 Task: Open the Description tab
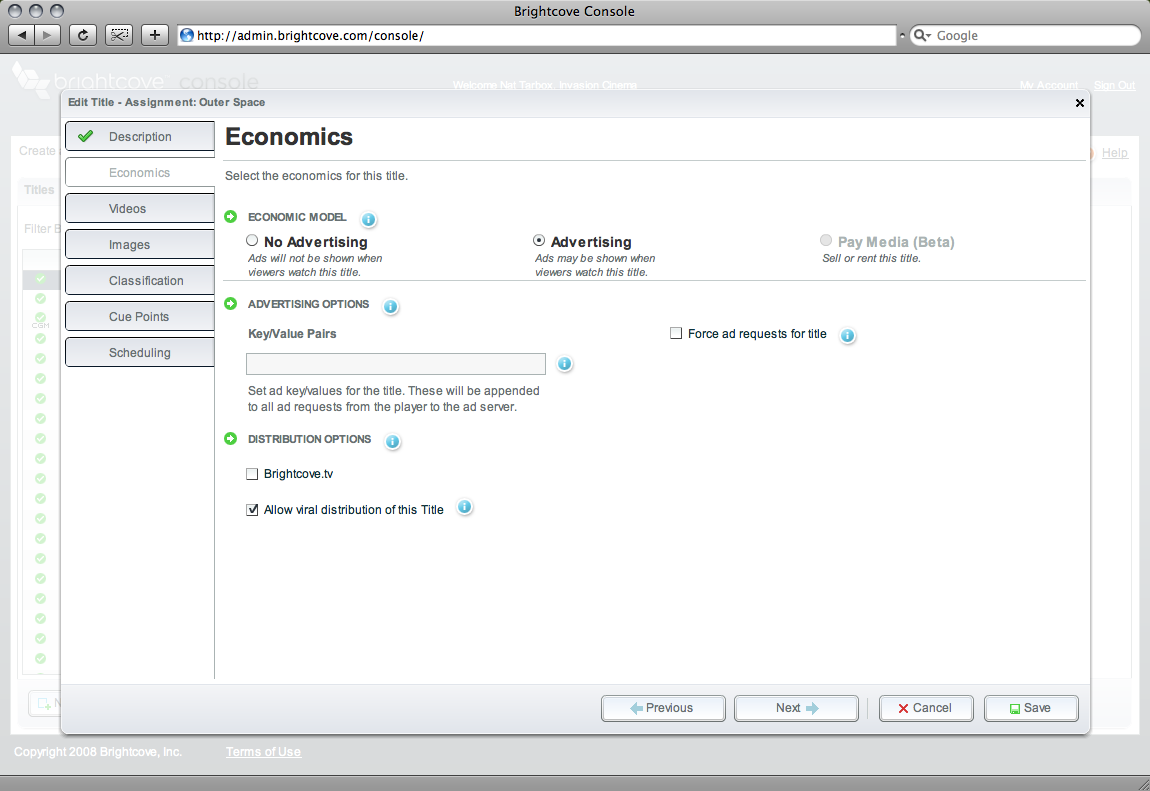coord(140,136)
